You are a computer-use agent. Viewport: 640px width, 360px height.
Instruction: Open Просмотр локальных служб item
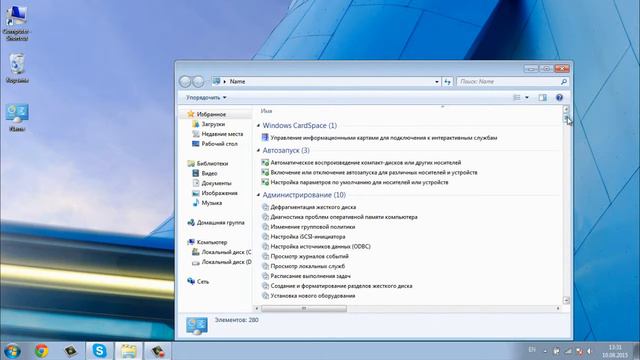pos(303,266)
